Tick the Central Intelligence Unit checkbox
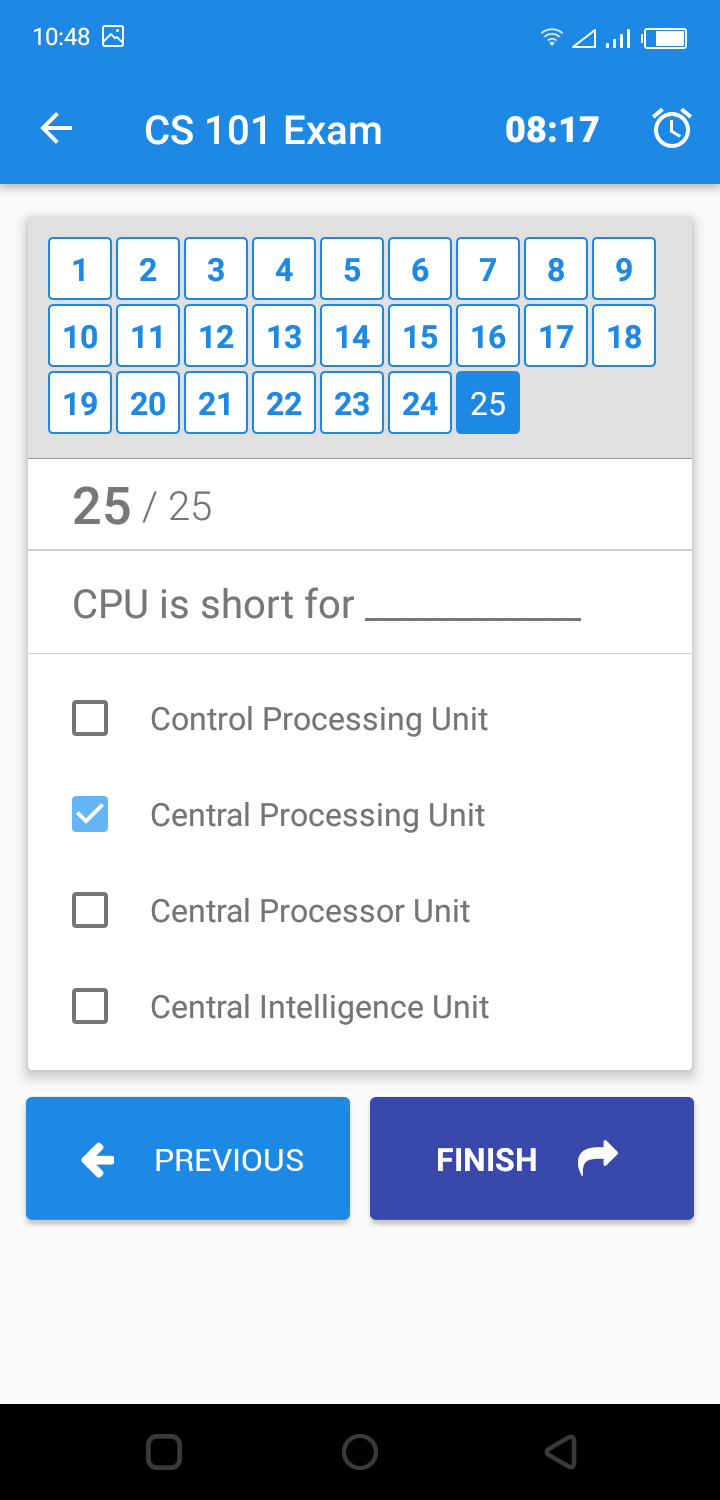Image resolution: width=720 pixels, height=1500 pixels. click(x=90, y=1006)
